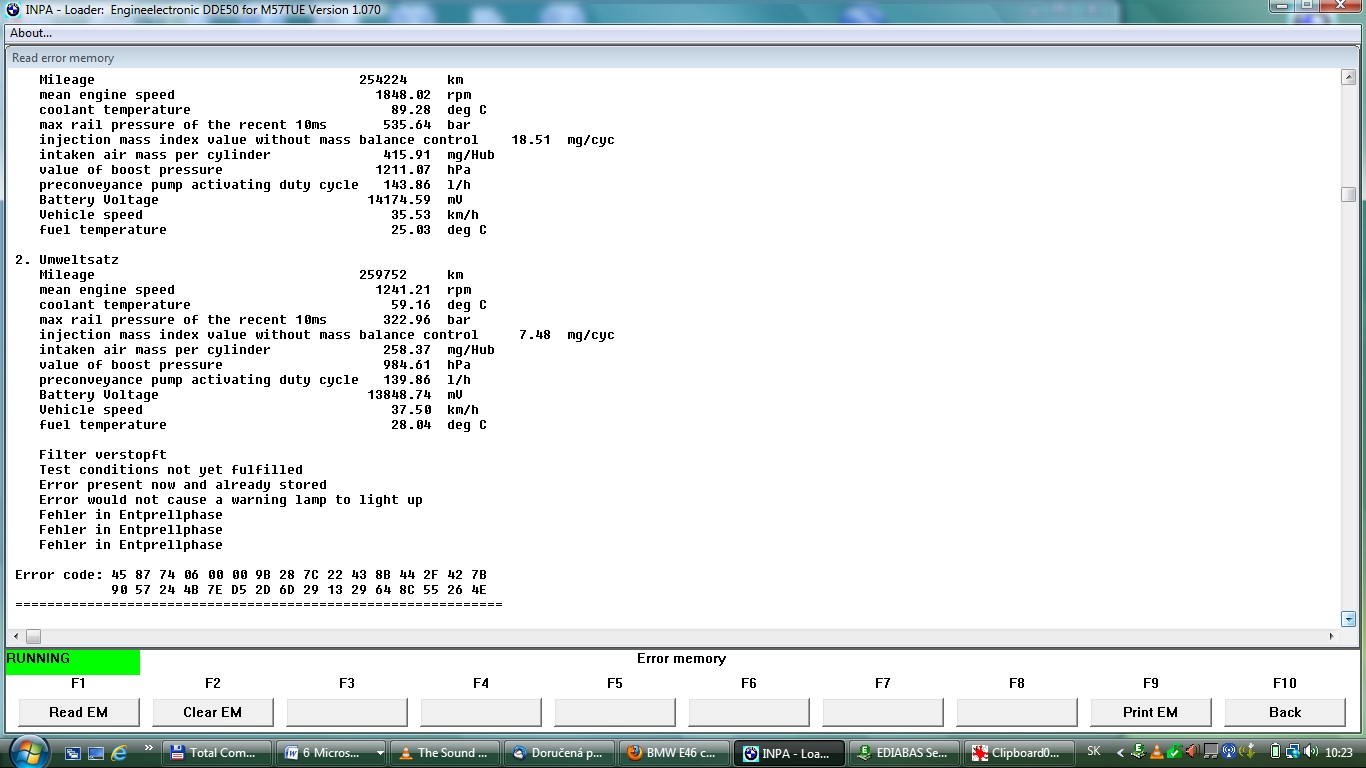Viewport: 1366px width, 768px height.
Task: Show hidden system tray icons arrow
Action: coord(1120,753)
